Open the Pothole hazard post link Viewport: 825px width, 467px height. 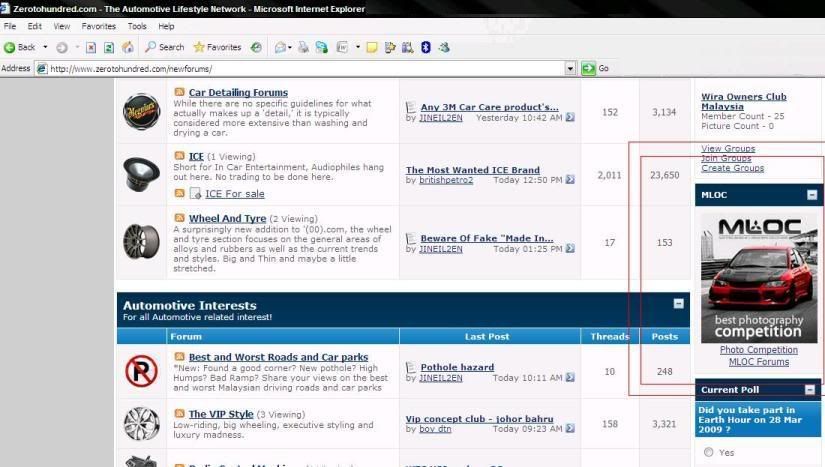[x=457, y=368]
